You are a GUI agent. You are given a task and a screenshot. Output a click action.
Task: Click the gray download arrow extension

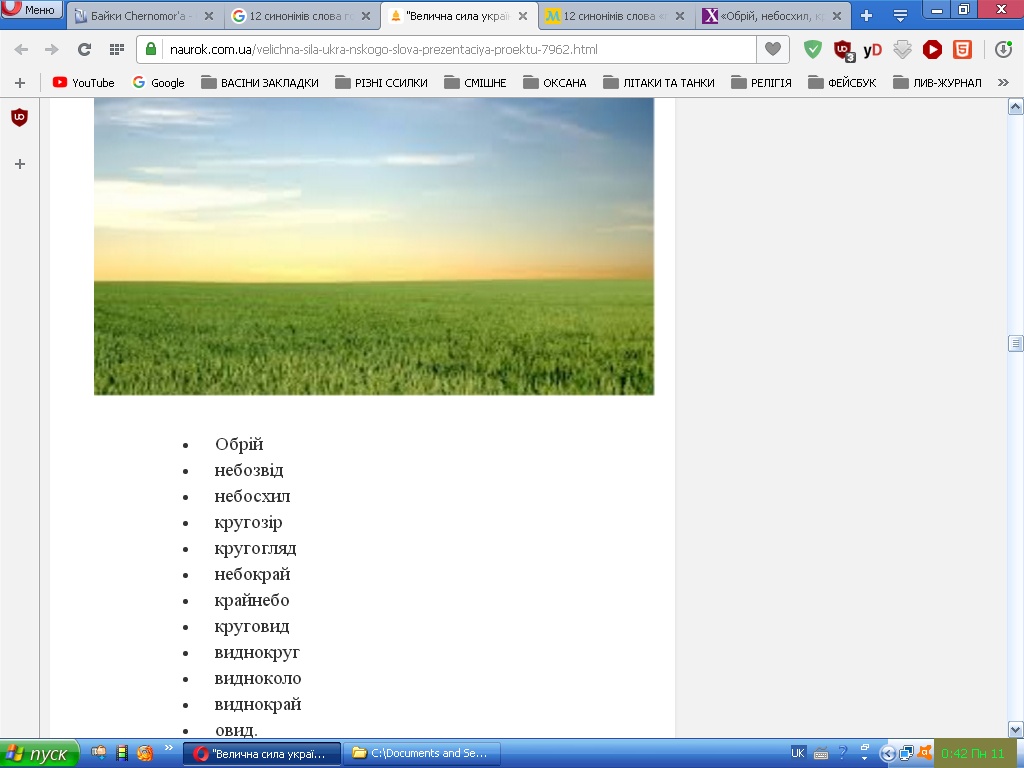coord(903,50)
